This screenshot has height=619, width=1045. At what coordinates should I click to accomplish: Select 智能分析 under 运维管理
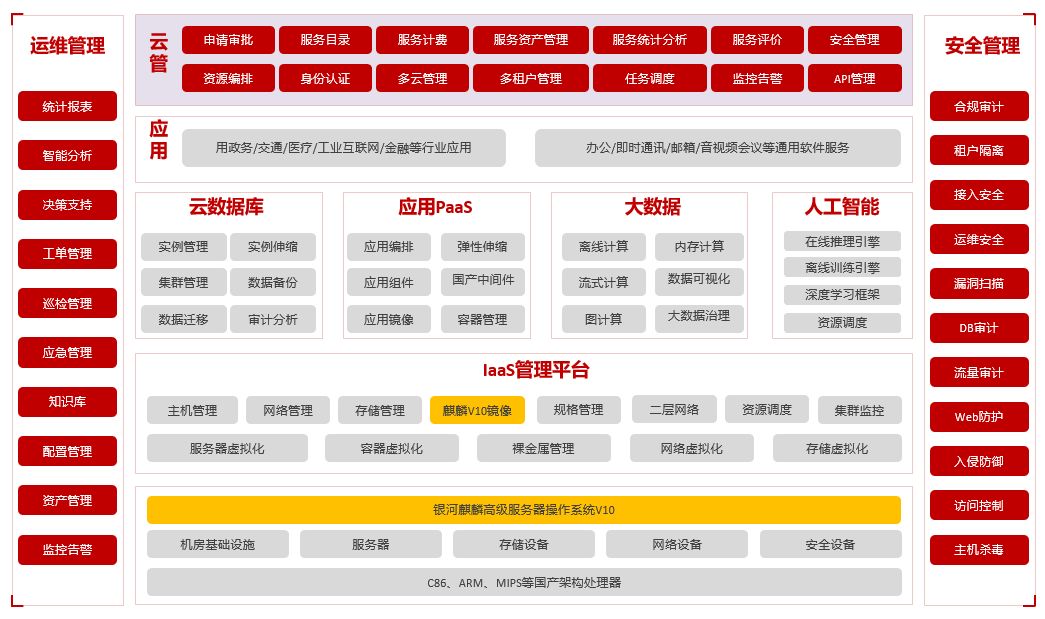coord(67,155)
